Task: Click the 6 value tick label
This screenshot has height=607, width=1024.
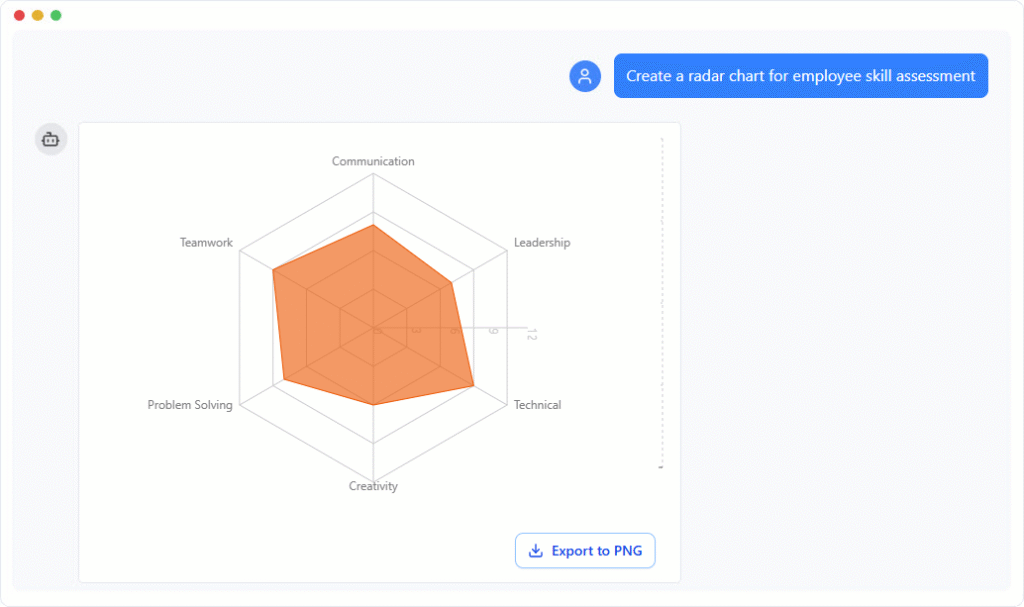Action: pos(454,330)
